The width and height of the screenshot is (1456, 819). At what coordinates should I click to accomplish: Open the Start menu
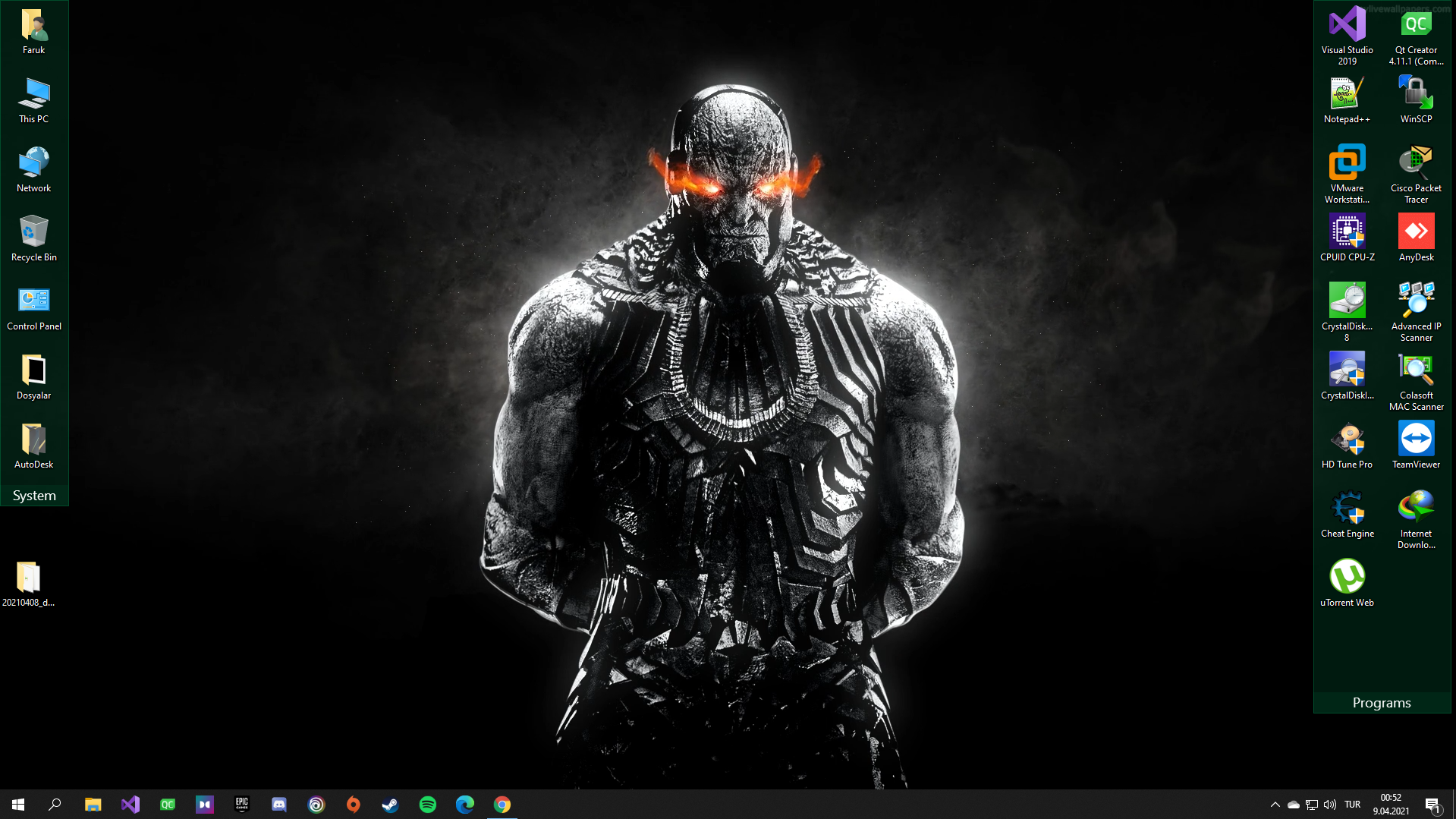(17, 804)
